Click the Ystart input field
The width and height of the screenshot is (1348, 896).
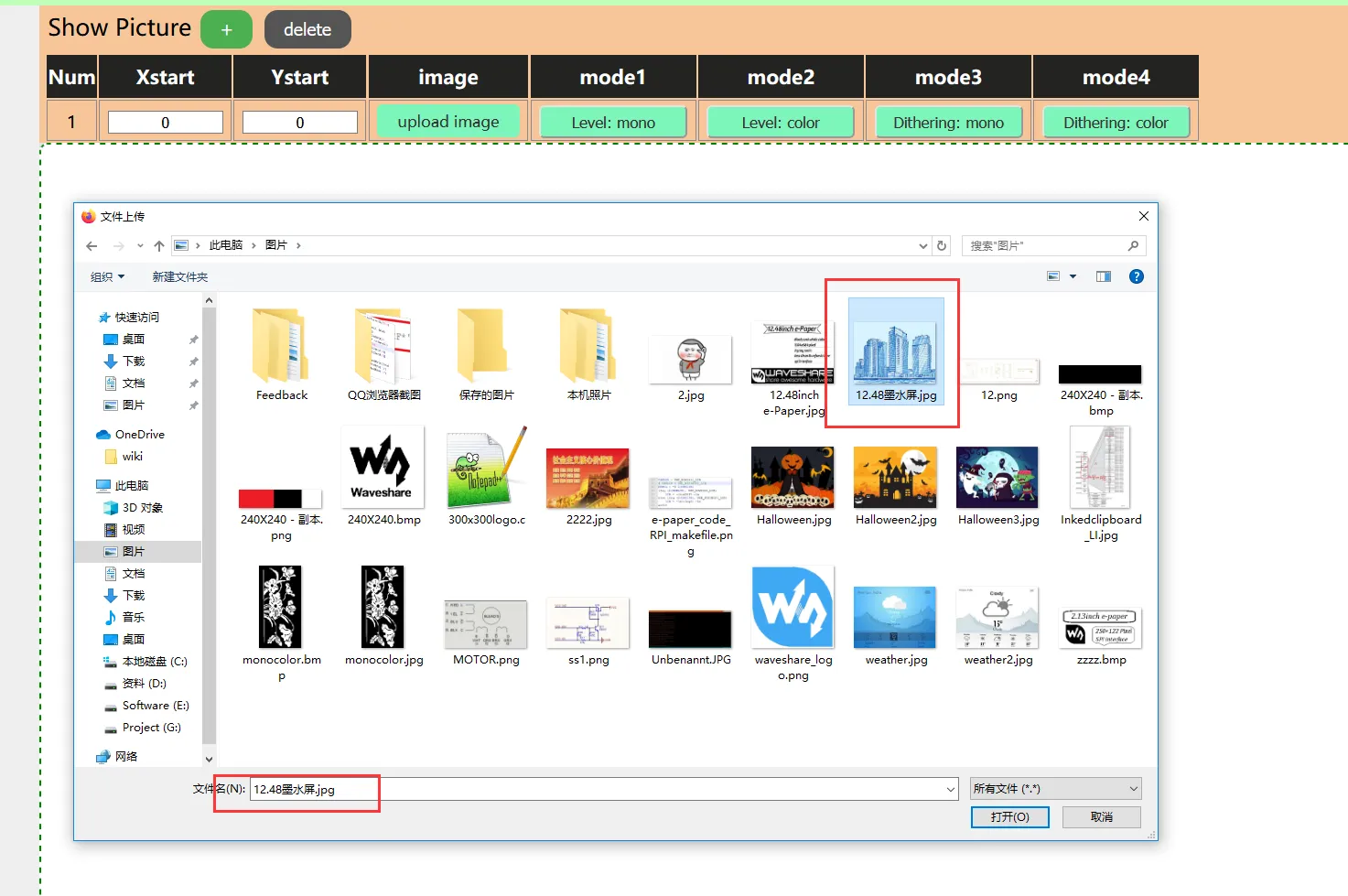[300, 123]
